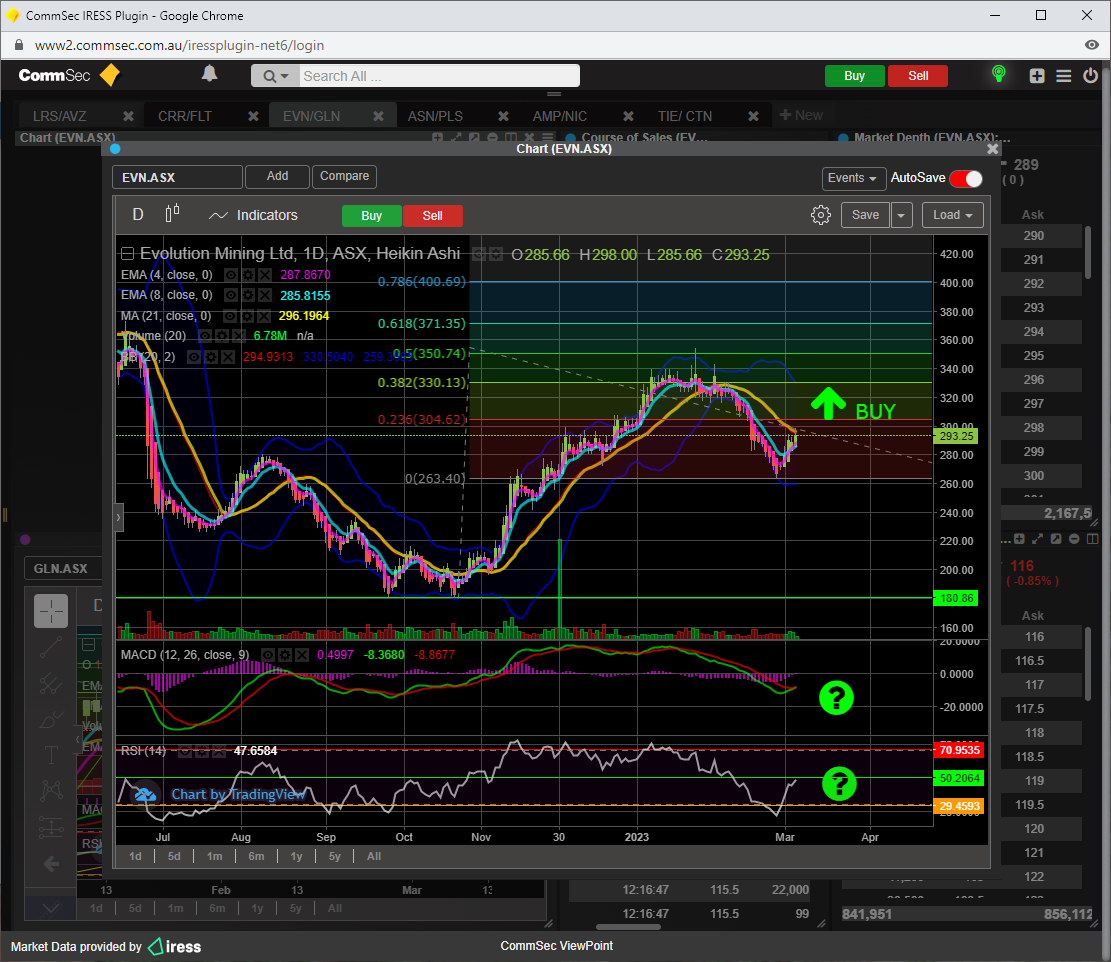Open the hamburger menu in header
Image resolution: width=1111 pixels, height=962 pixels.
(1064, 76)
